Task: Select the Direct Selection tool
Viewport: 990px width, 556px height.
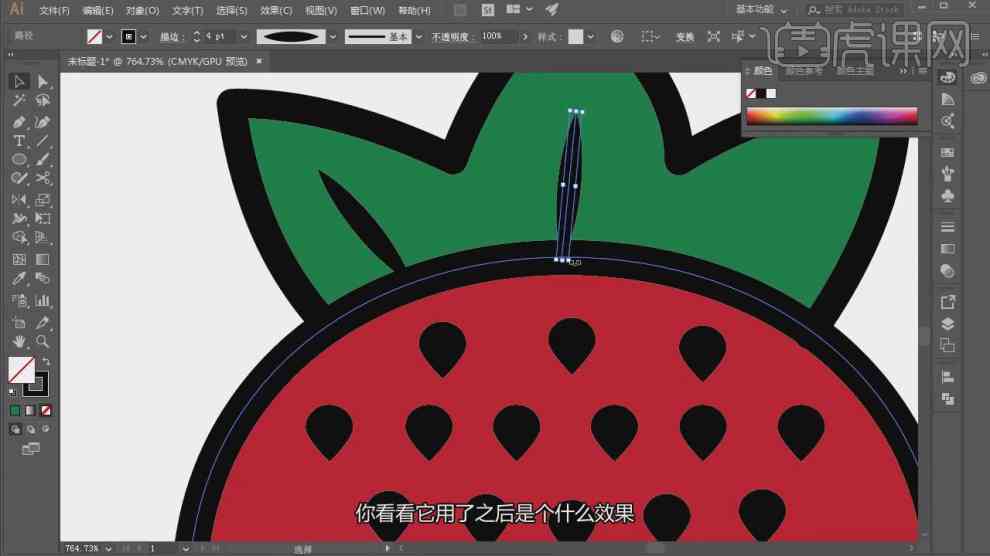Action: 42,81
